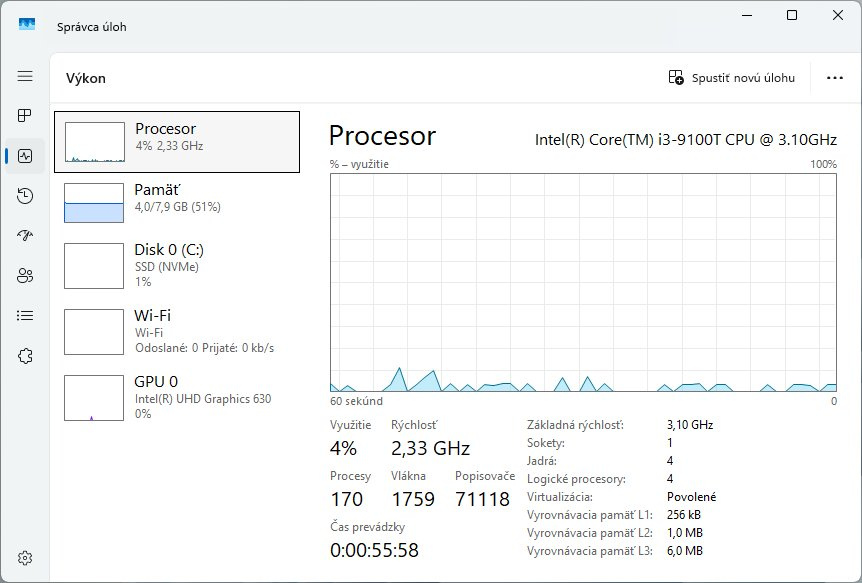Image resolution: width=862 pixels, height=583 pixels.
Task: Open the Details list icon
Action: pos(25,315)
